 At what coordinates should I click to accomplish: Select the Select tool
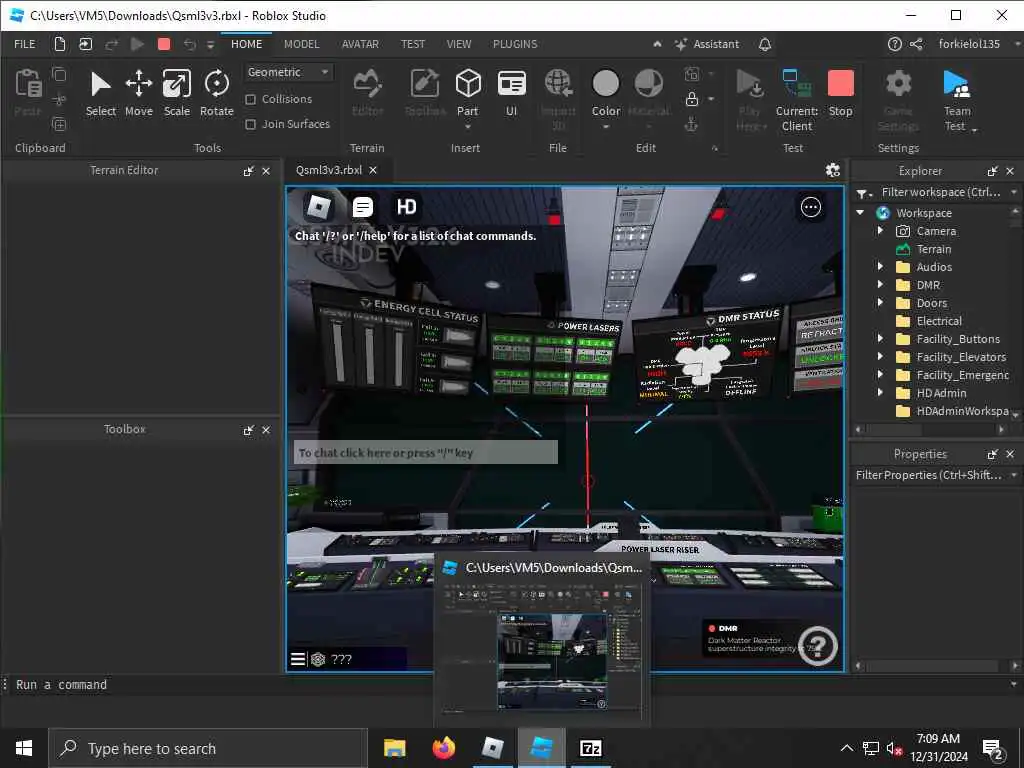[101, 93]
